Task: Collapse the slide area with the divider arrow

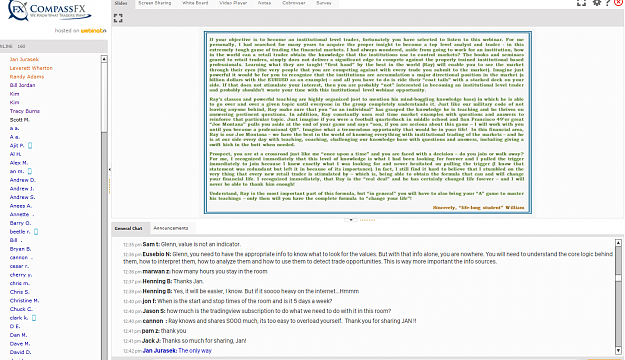Action: [351, 220]
